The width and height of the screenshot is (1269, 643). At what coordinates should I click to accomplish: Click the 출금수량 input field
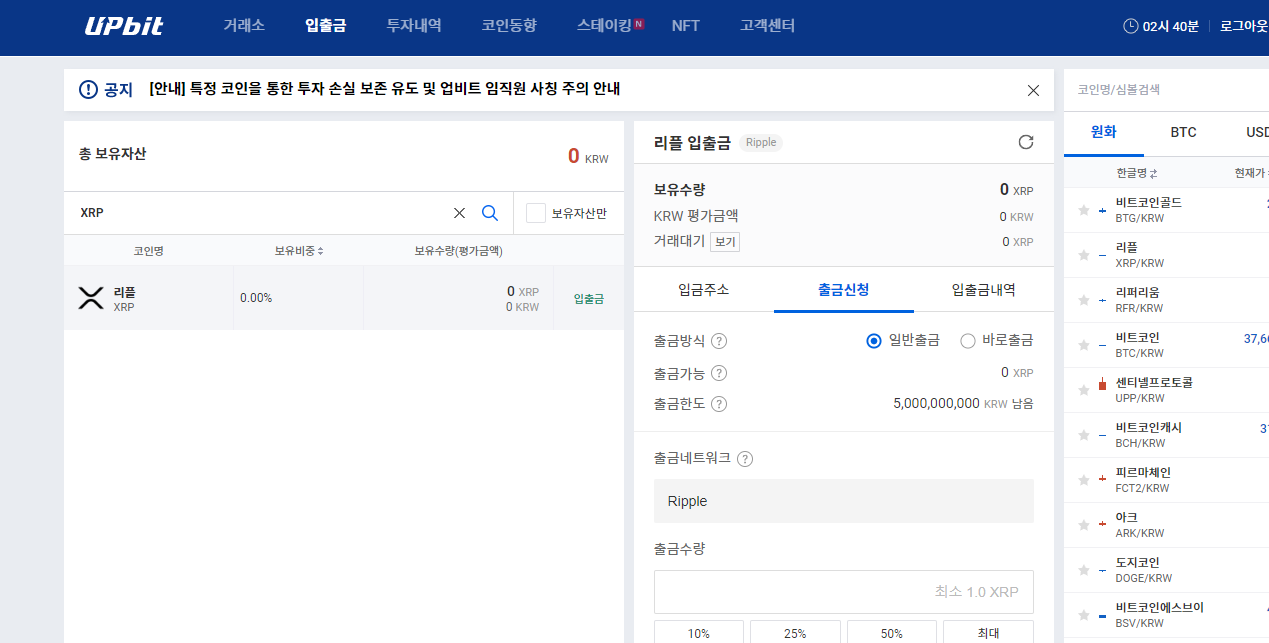(843, 592)
